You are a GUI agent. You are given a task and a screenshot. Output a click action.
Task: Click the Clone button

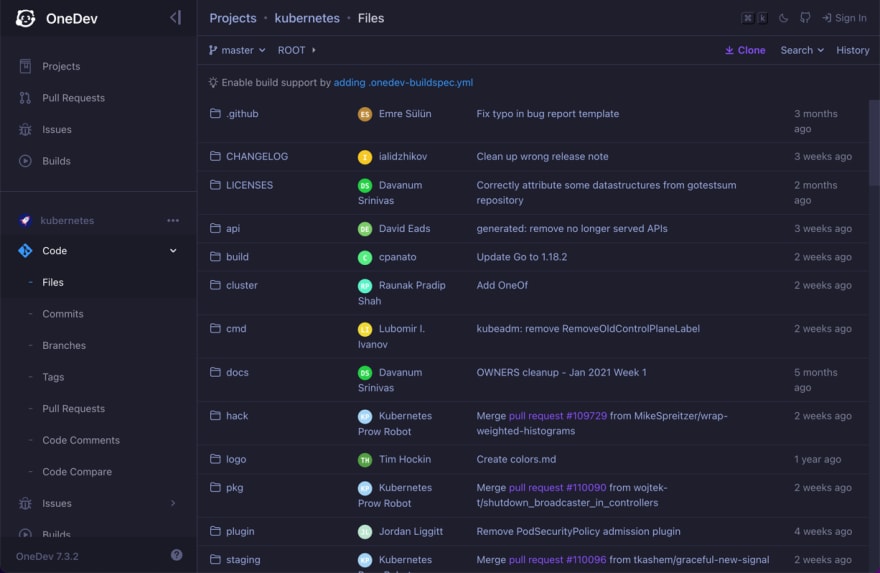(745, 50)
